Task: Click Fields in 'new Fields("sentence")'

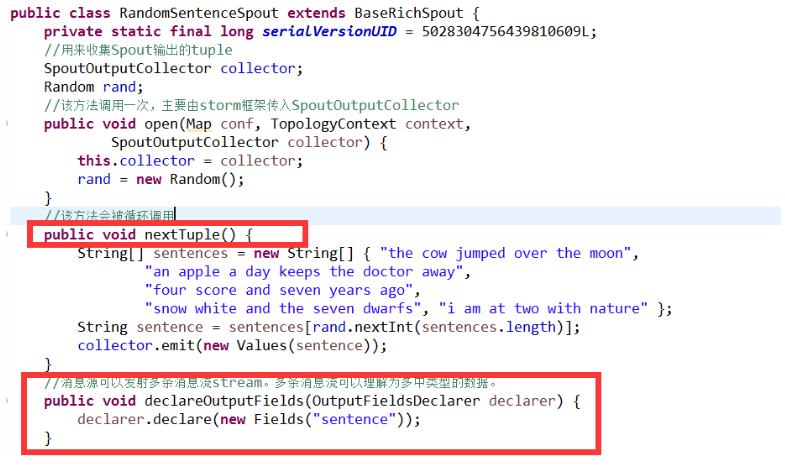Action: pos(279,419)
